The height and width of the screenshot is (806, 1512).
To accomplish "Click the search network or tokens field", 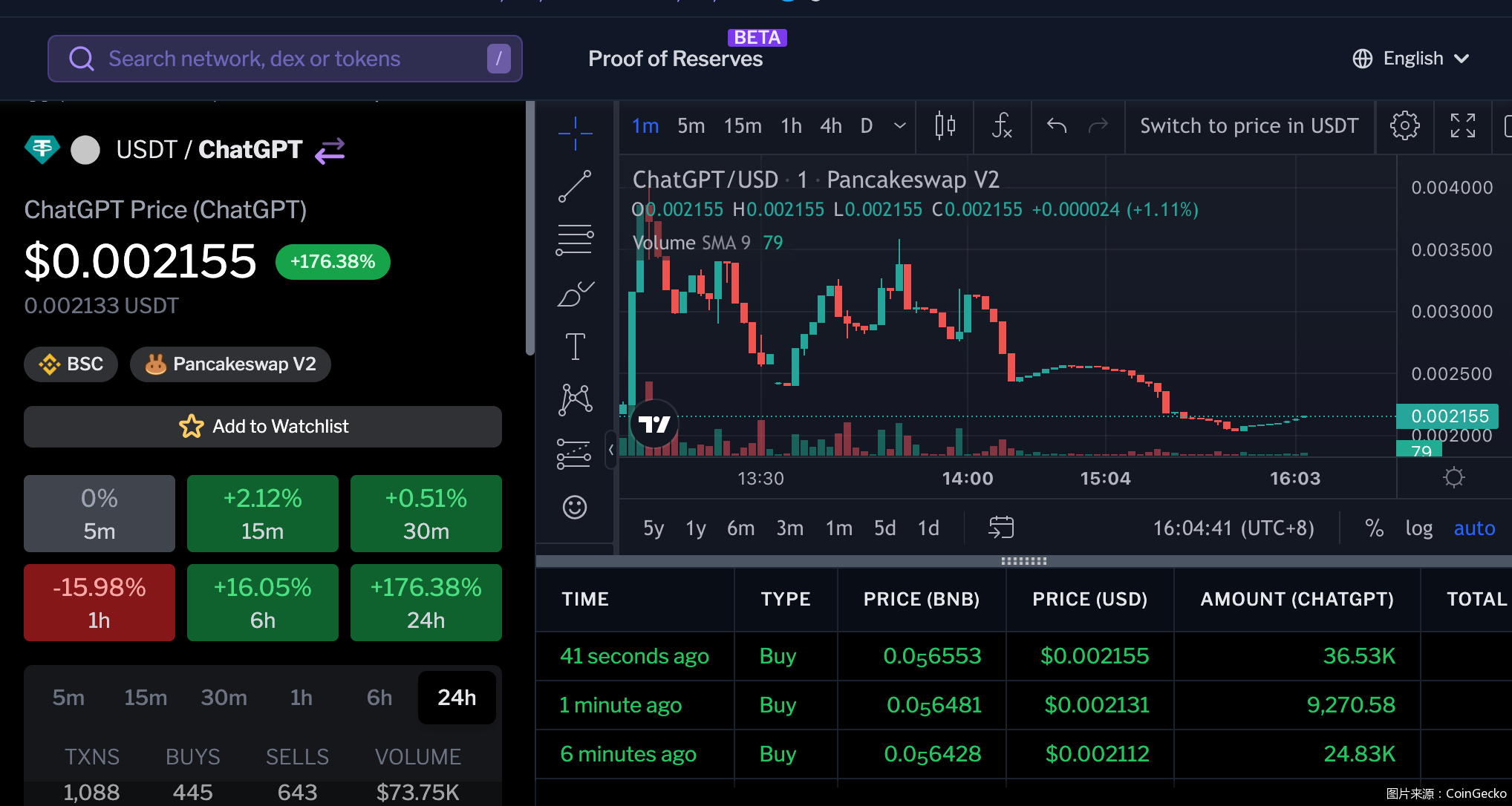I will coord(285,59).
